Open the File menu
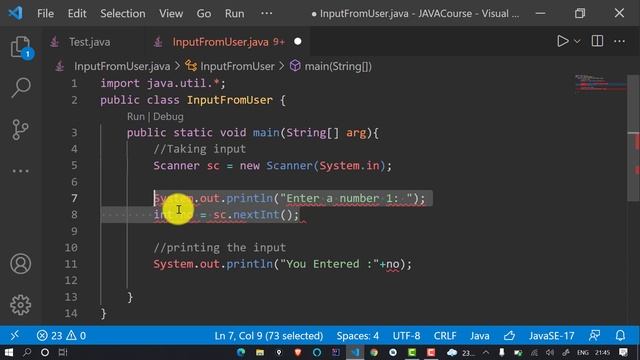Screen dimensions: 640x360 click(45, 13)
